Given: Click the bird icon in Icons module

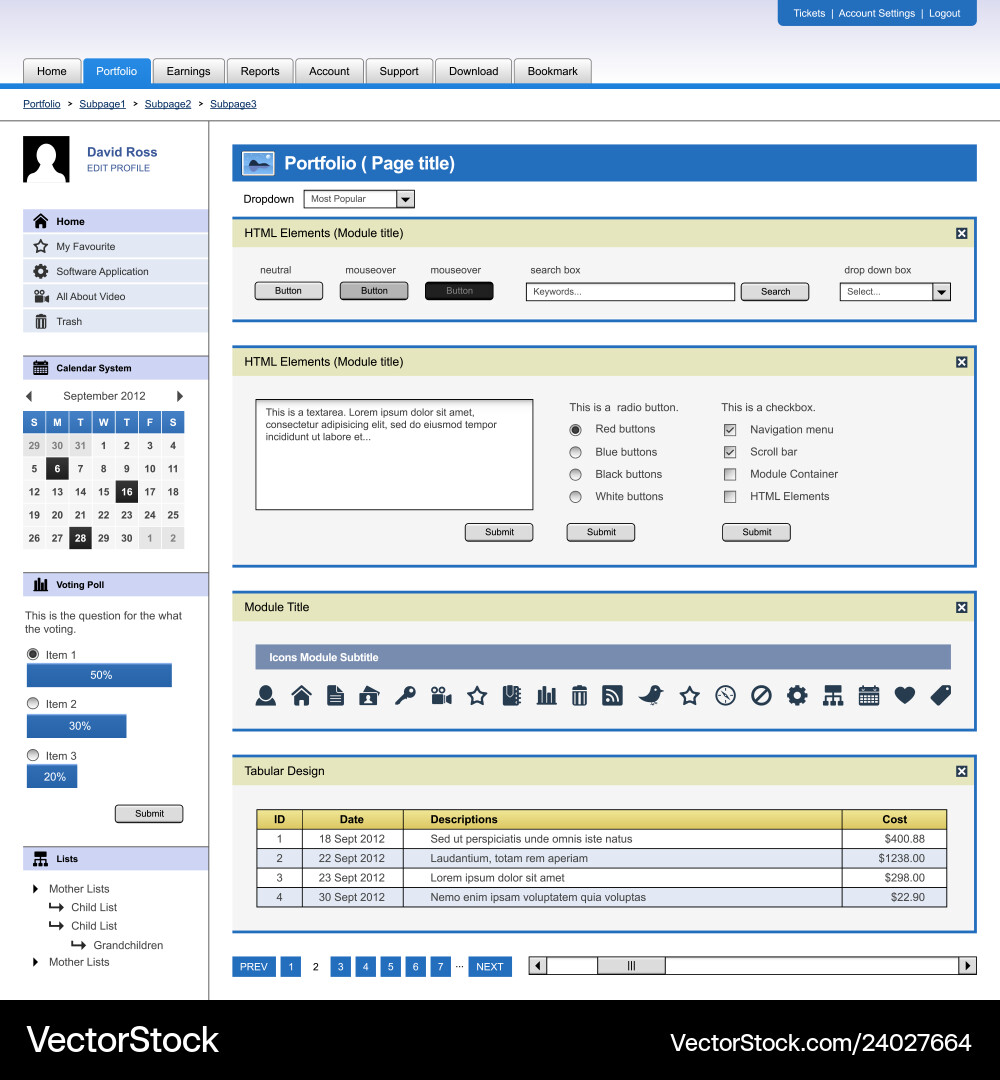Looking at the screenshot, I should [x=651, y=696].
